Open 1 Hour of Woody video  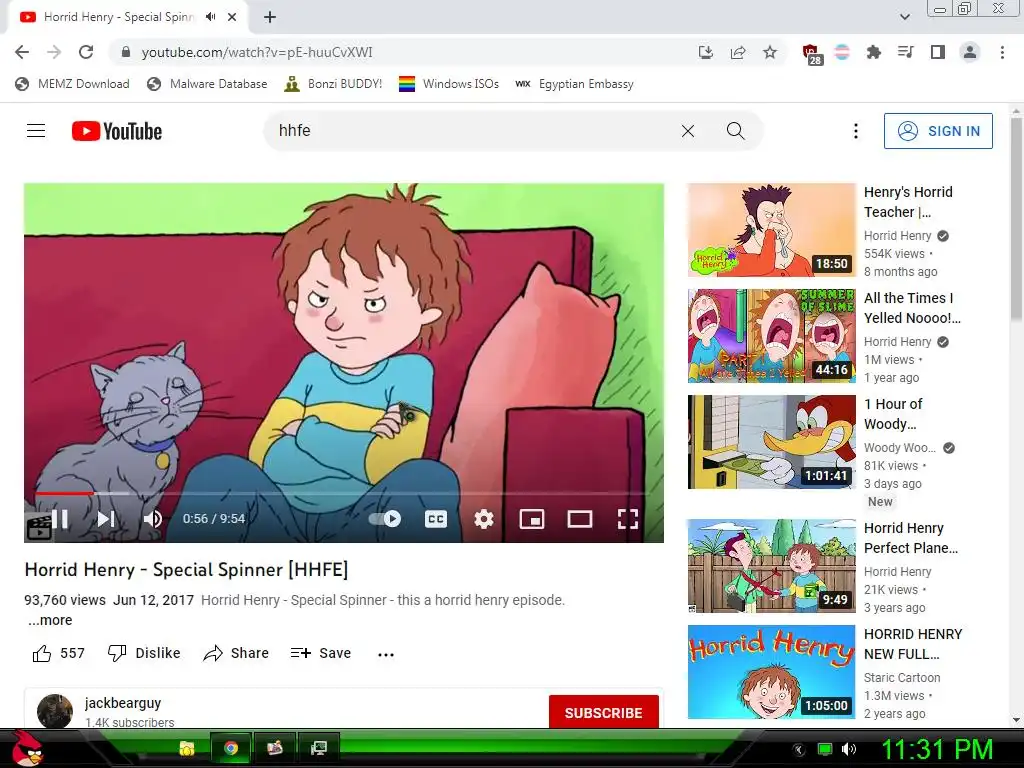[771, 441]
